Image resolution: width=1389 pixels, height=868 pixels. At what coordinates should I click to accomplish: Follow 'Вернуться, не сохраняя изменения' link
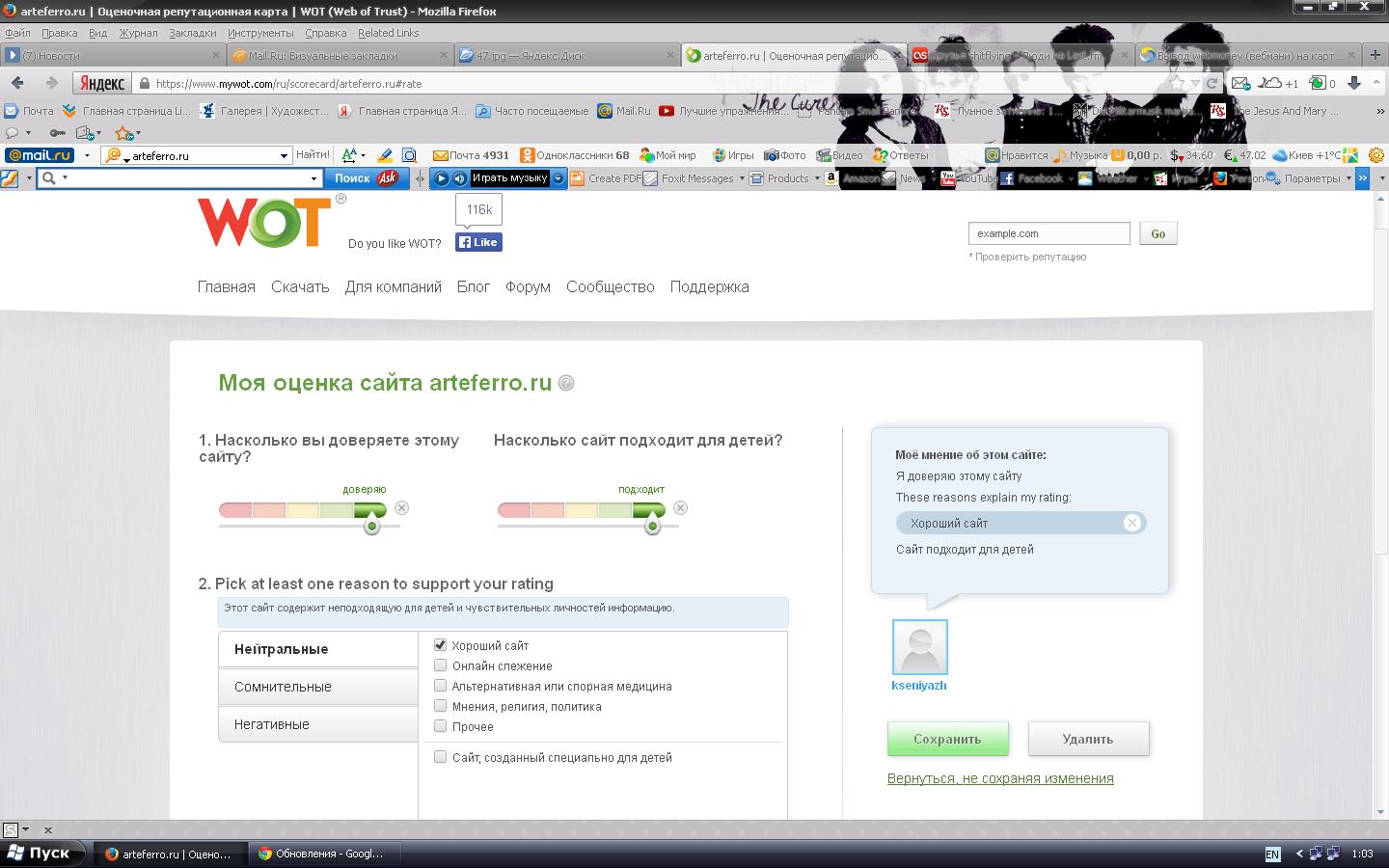pyautogui.click(x=1000, y=778)
